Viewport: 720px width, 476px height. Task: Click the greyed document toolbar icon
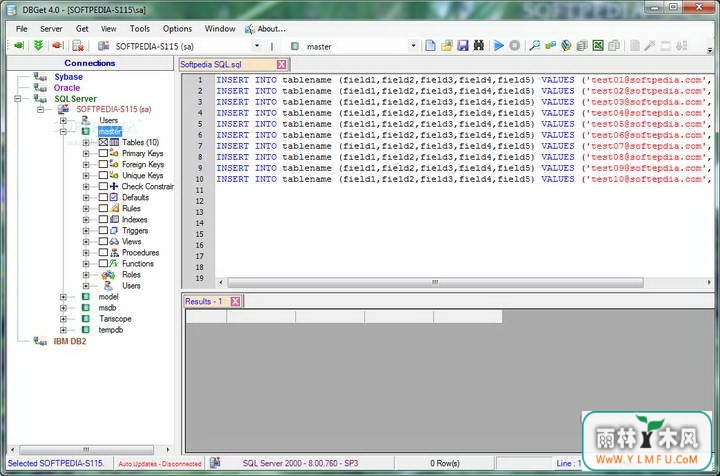635,46
